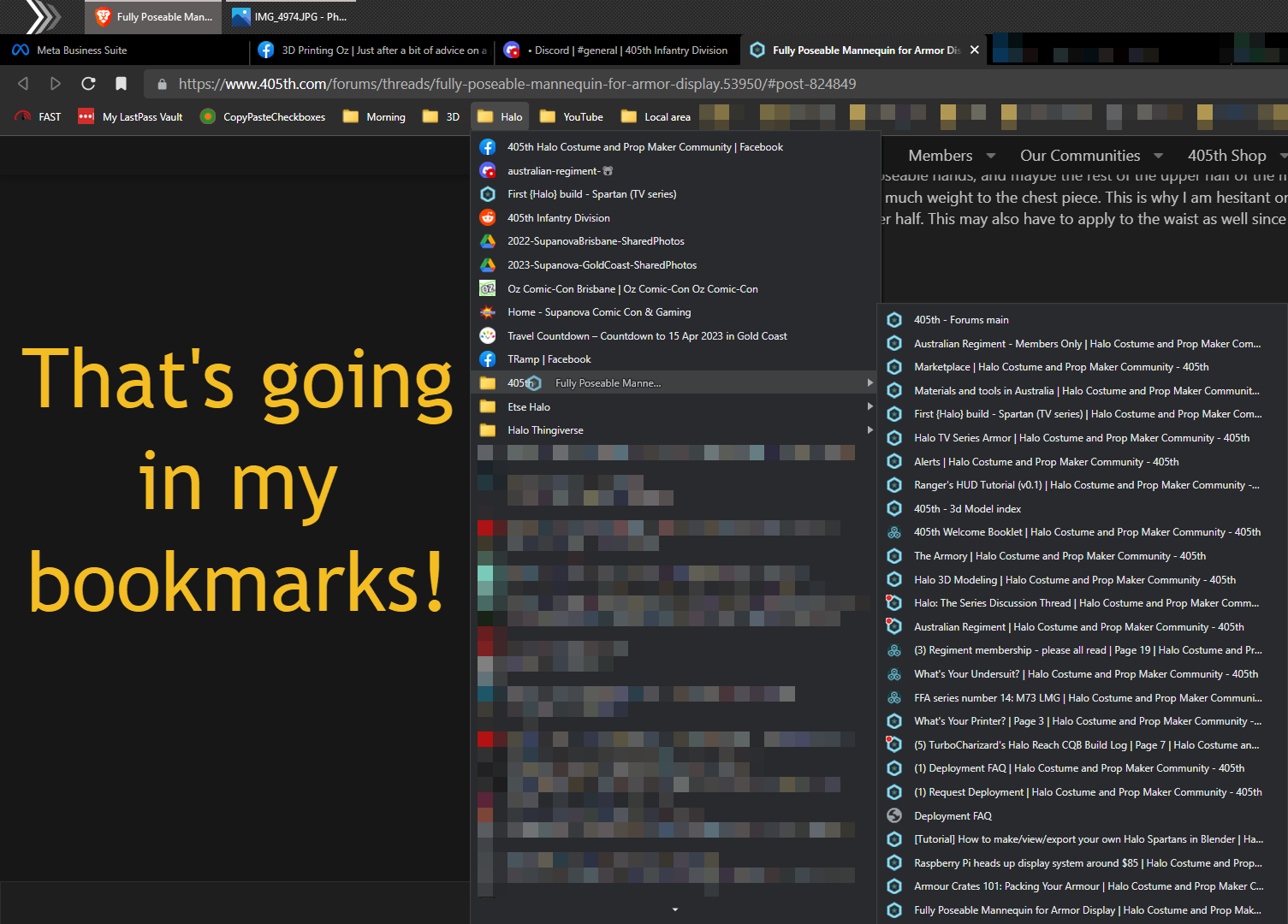Select the Brave window Fully Poseable Man... in taskbar
The width and height of the screenshot is (1288, 924).
[153, 16]
